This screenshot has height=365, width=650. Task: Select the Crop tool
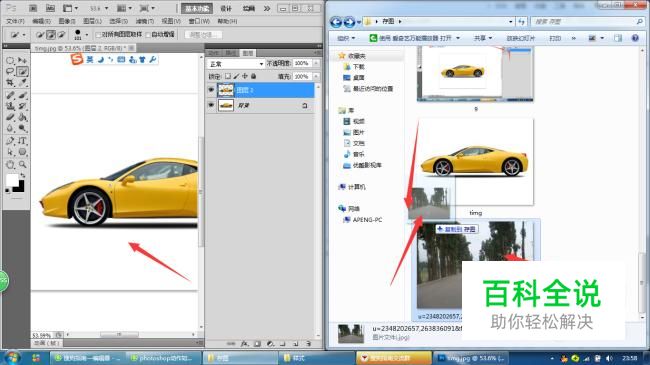10,83
